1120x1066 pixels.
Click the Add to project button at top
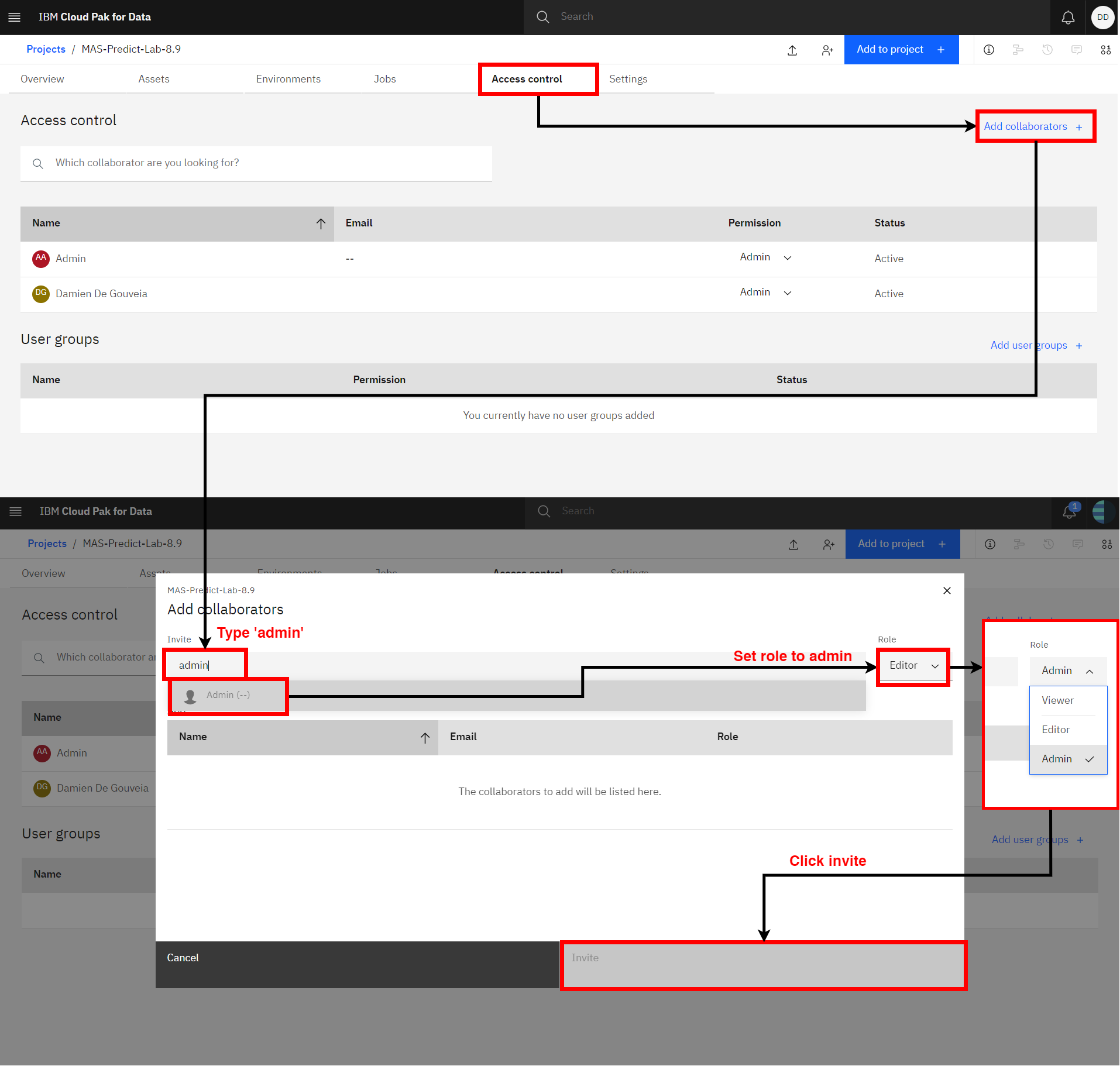tap(901, 50)
